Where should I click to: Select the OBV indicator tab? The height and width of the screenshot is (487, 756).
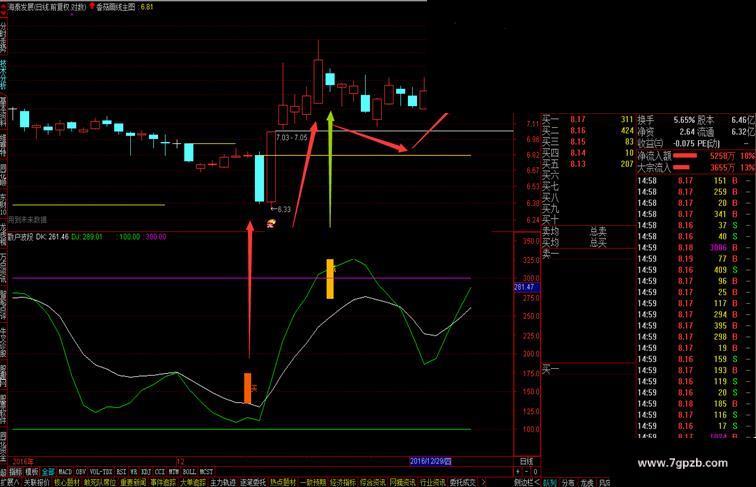click(x=81, y=472)
